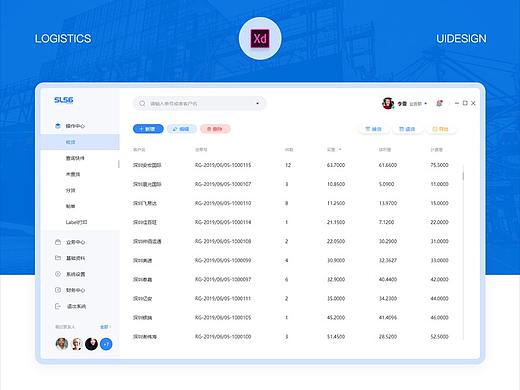
Task: Click the 全部 link above contacts
Action: coord(105,327)
